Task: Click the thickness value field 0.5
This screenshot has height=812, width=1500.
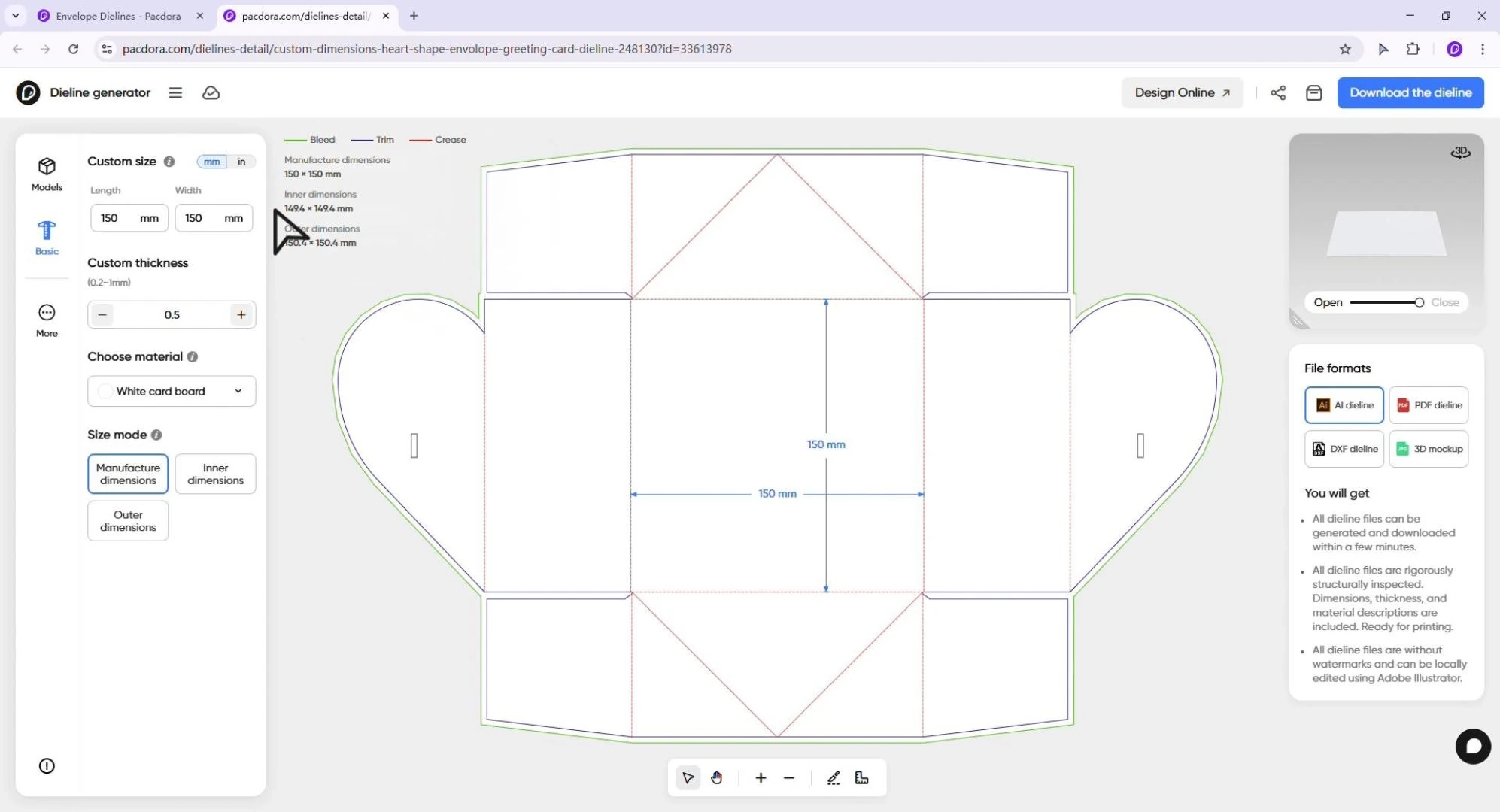Action: point(172,315)
